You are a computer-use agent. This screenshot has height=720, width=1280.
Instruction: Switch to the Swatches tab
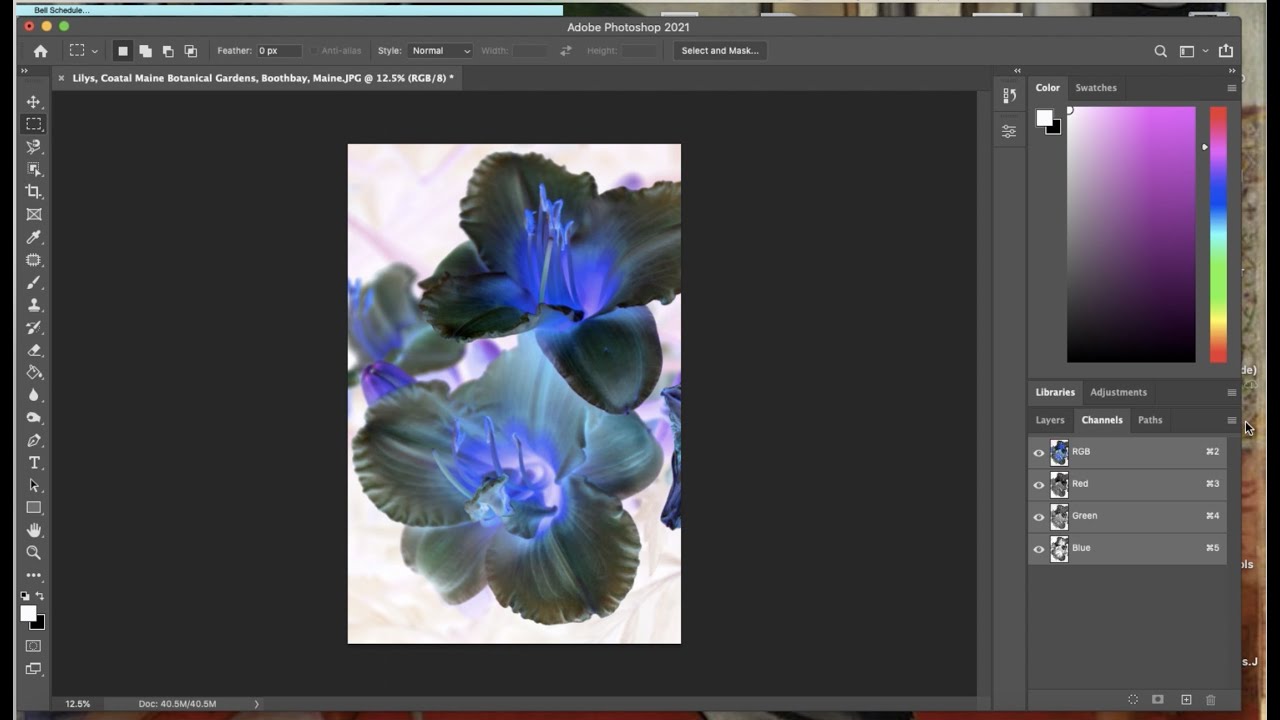(x=1096, y=88)
